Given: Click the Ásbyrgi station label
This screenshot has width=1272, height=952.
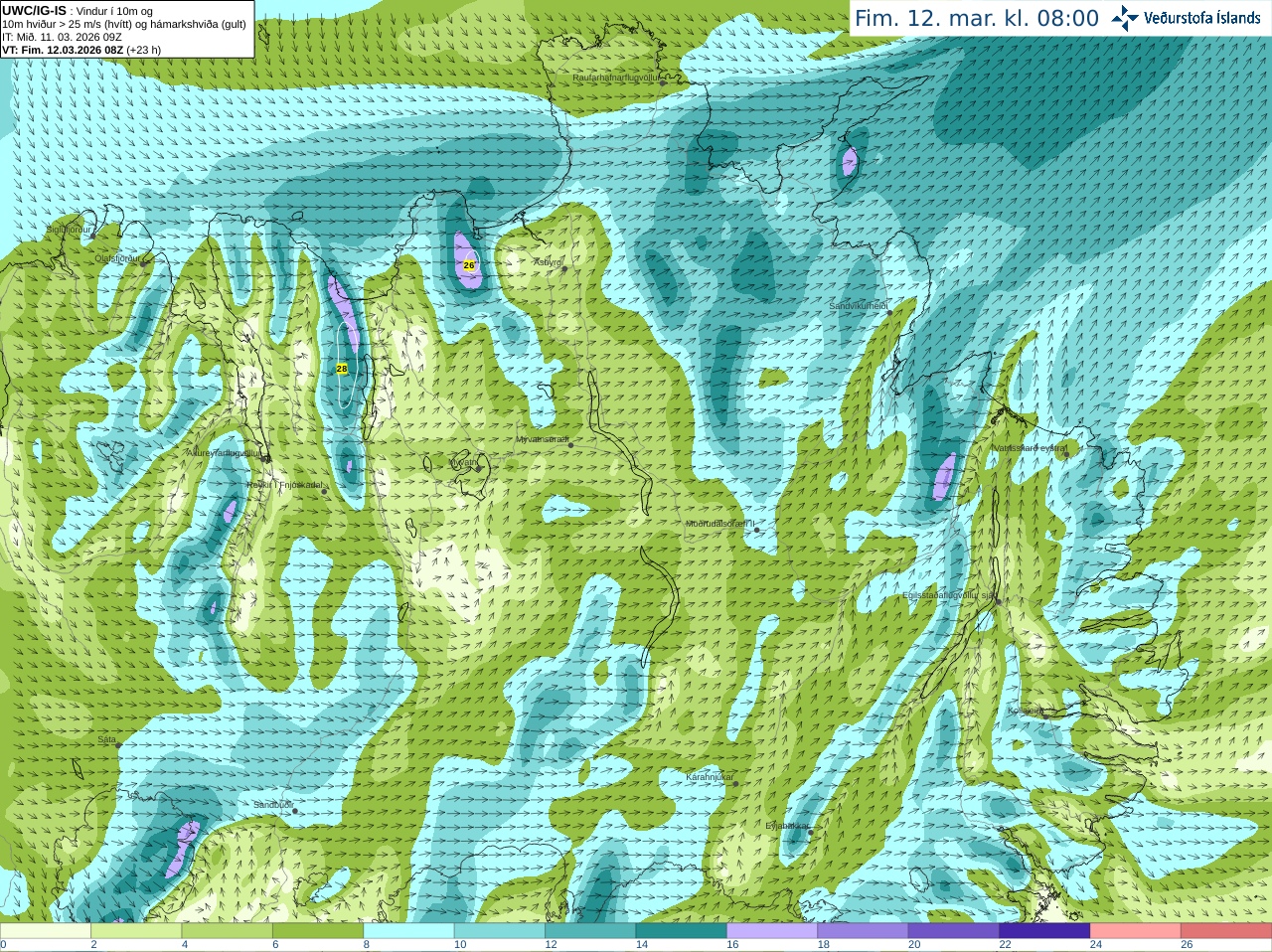Looking at the screenshot, I should [x=548, y=262].
